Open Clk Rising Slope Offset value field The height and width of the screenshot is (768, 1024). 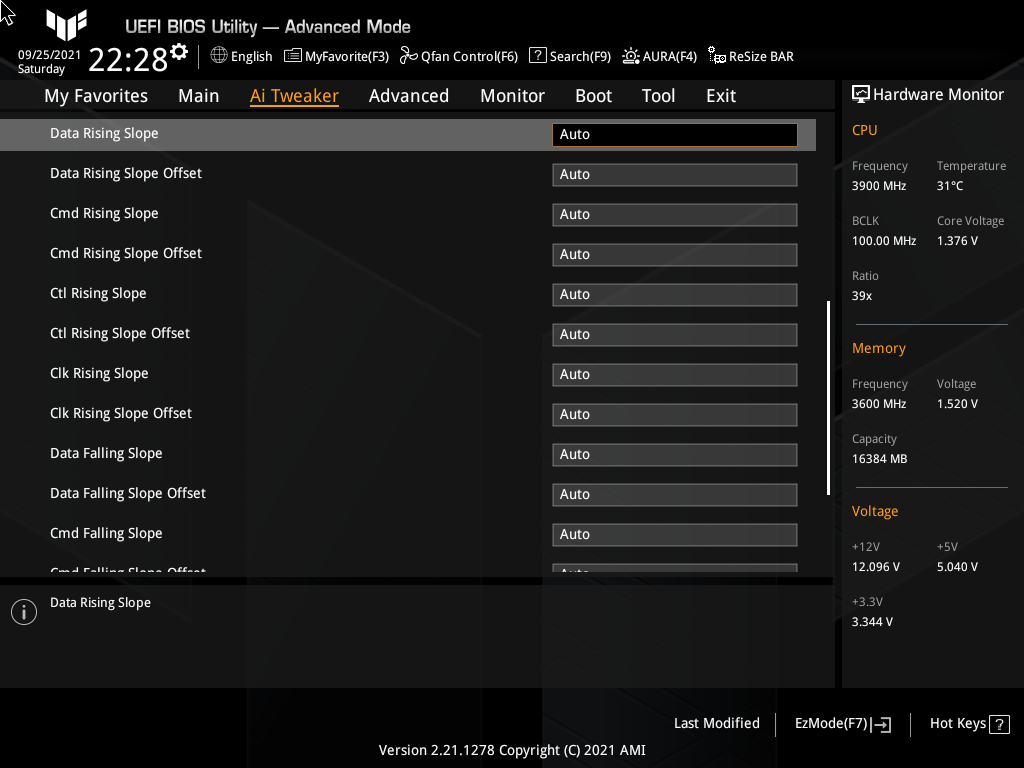coord(675,415)
